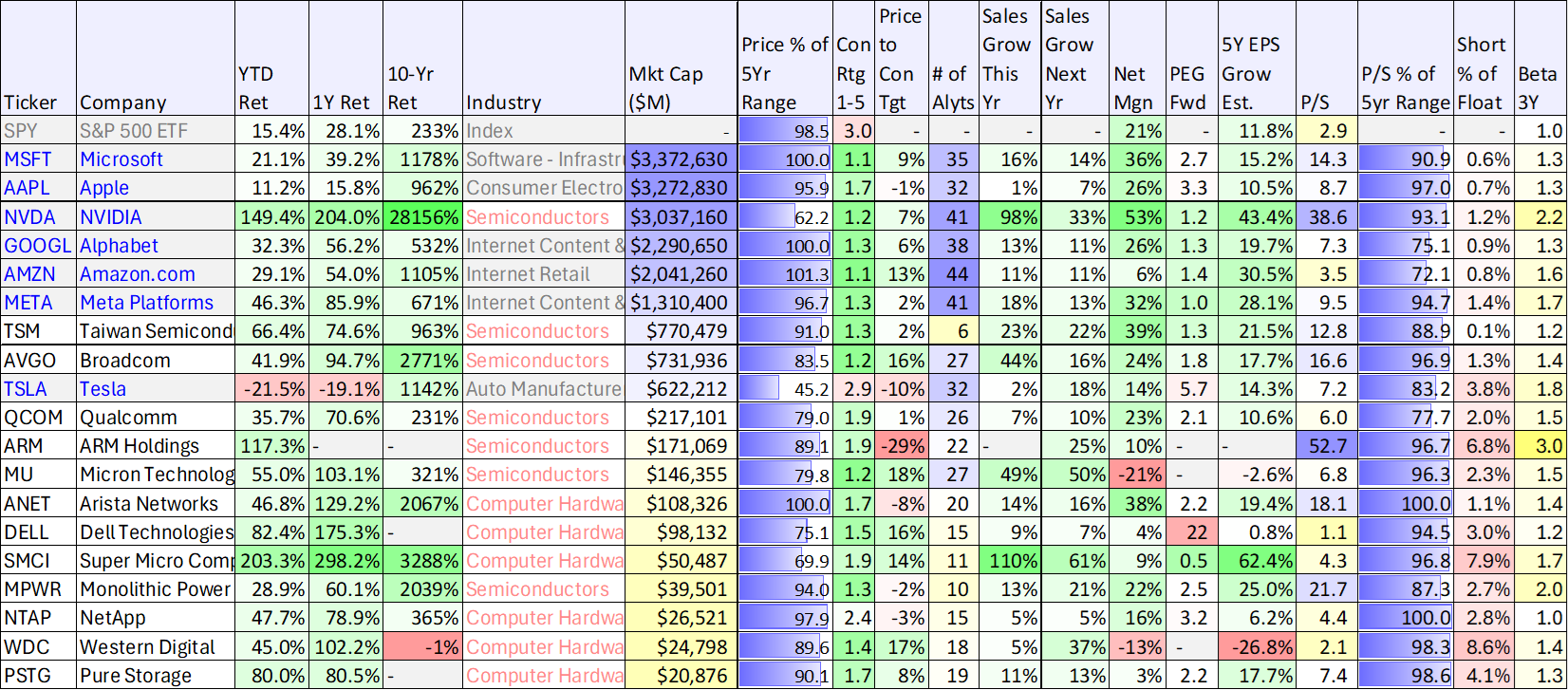Select NVIDIA's 28156% 10-year return cell
The image size is (1568, 690).
pos(422,217)
